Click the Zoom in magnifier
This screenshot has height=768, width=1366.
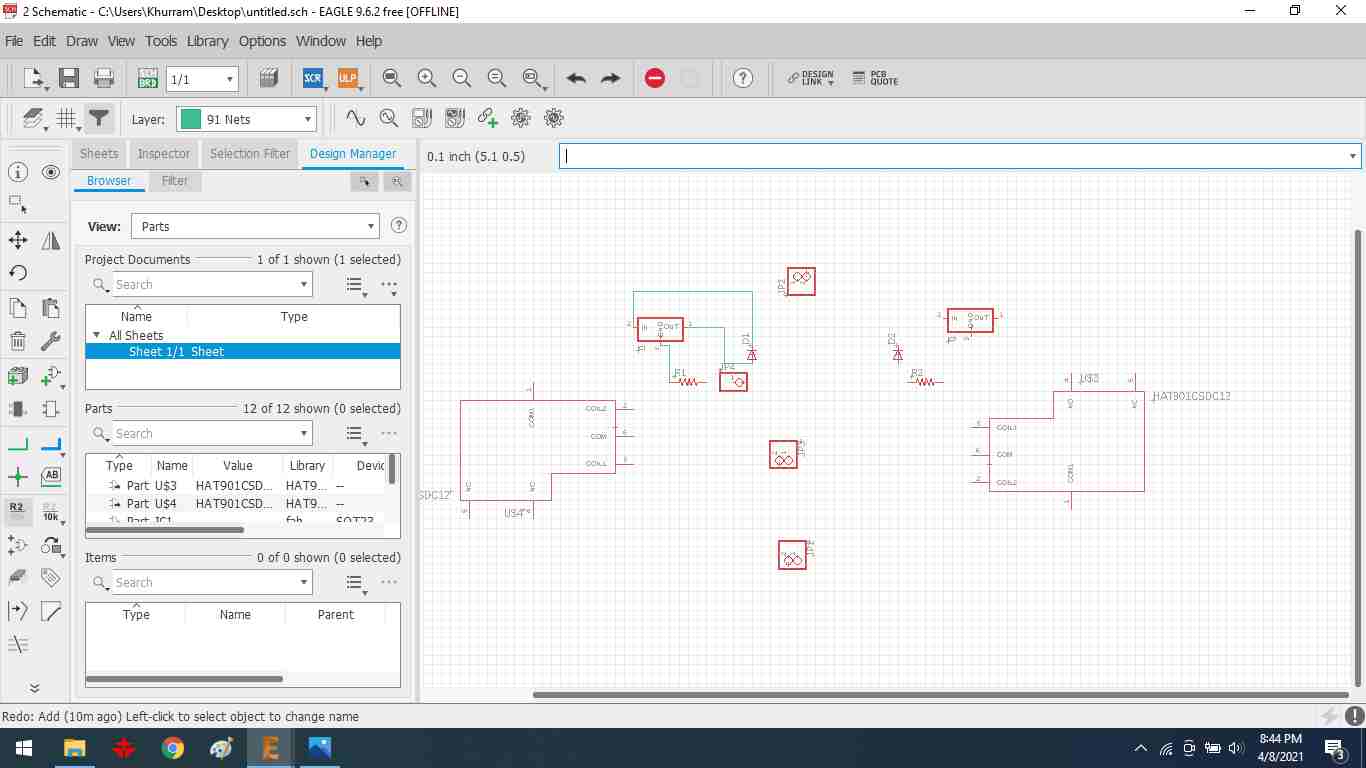click(x=427, y=78)
